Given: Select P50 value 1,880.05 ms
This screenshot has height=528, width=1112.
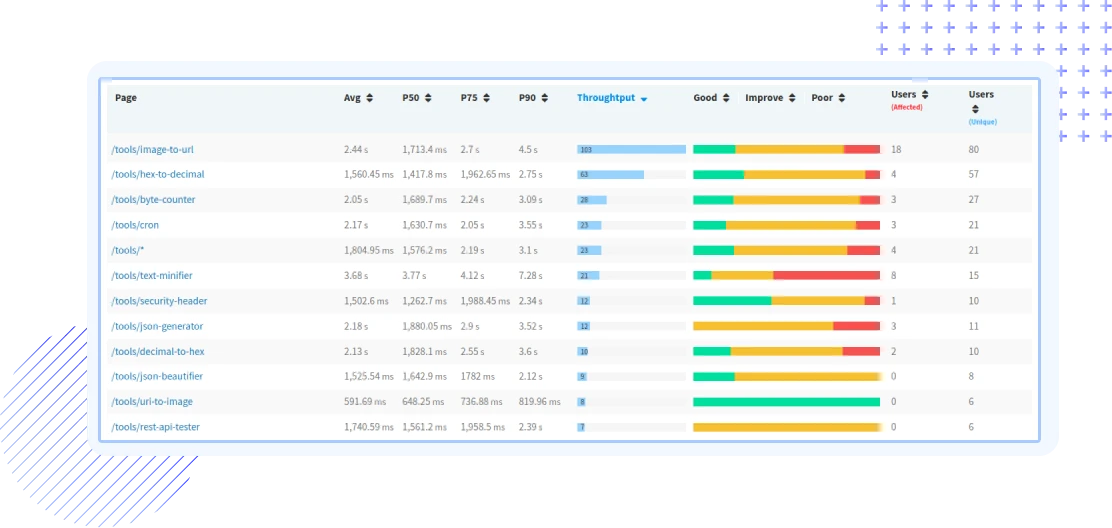Looking at the screenshot, I should click(427, 326).
